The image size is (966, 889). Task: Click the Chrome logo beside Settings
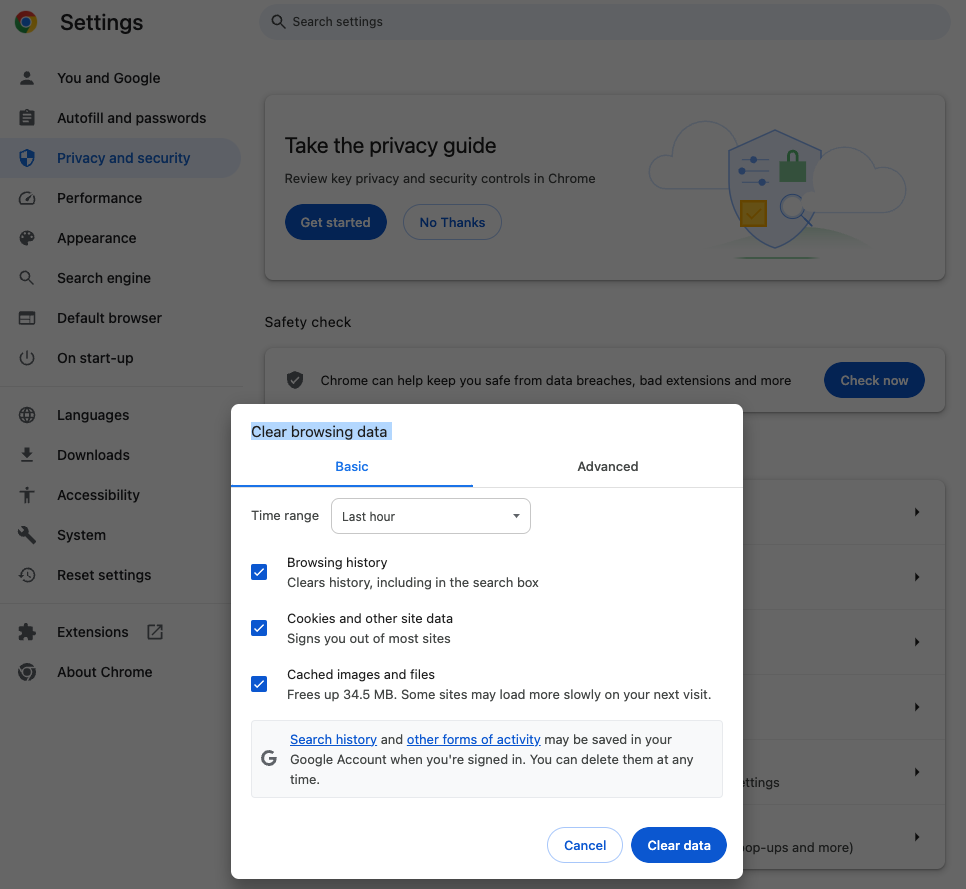pyautogui.click(x=26, y=22)
